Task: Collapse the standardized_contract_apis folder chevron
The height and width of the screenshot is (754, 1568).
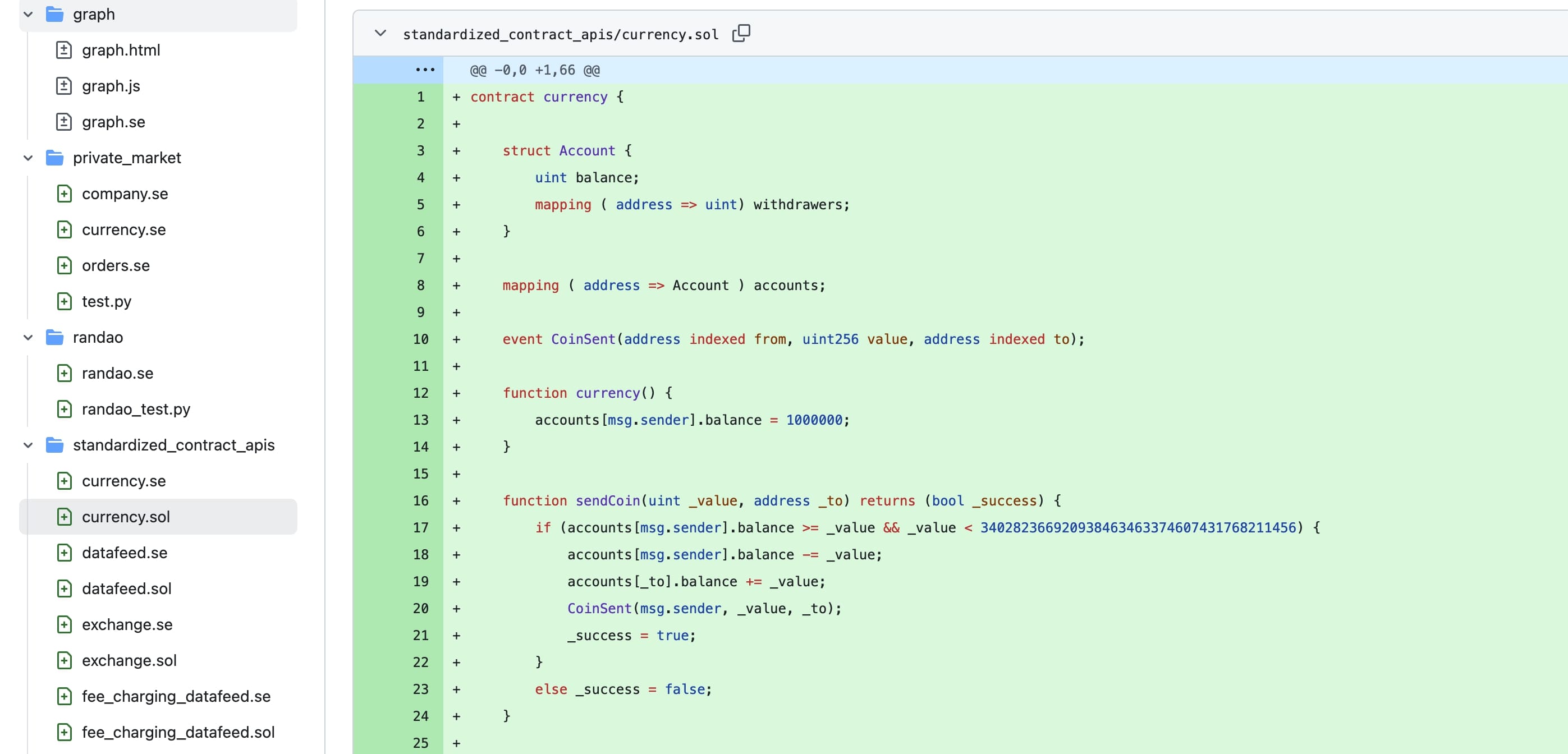Action: [x=28, y=445]
